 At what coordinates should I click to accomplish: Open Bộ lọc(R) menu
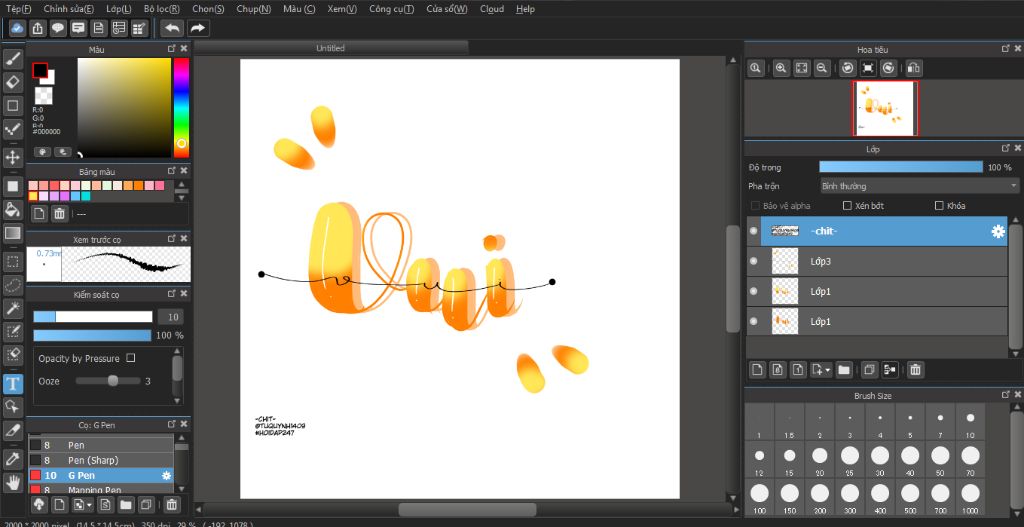(162, 9)
